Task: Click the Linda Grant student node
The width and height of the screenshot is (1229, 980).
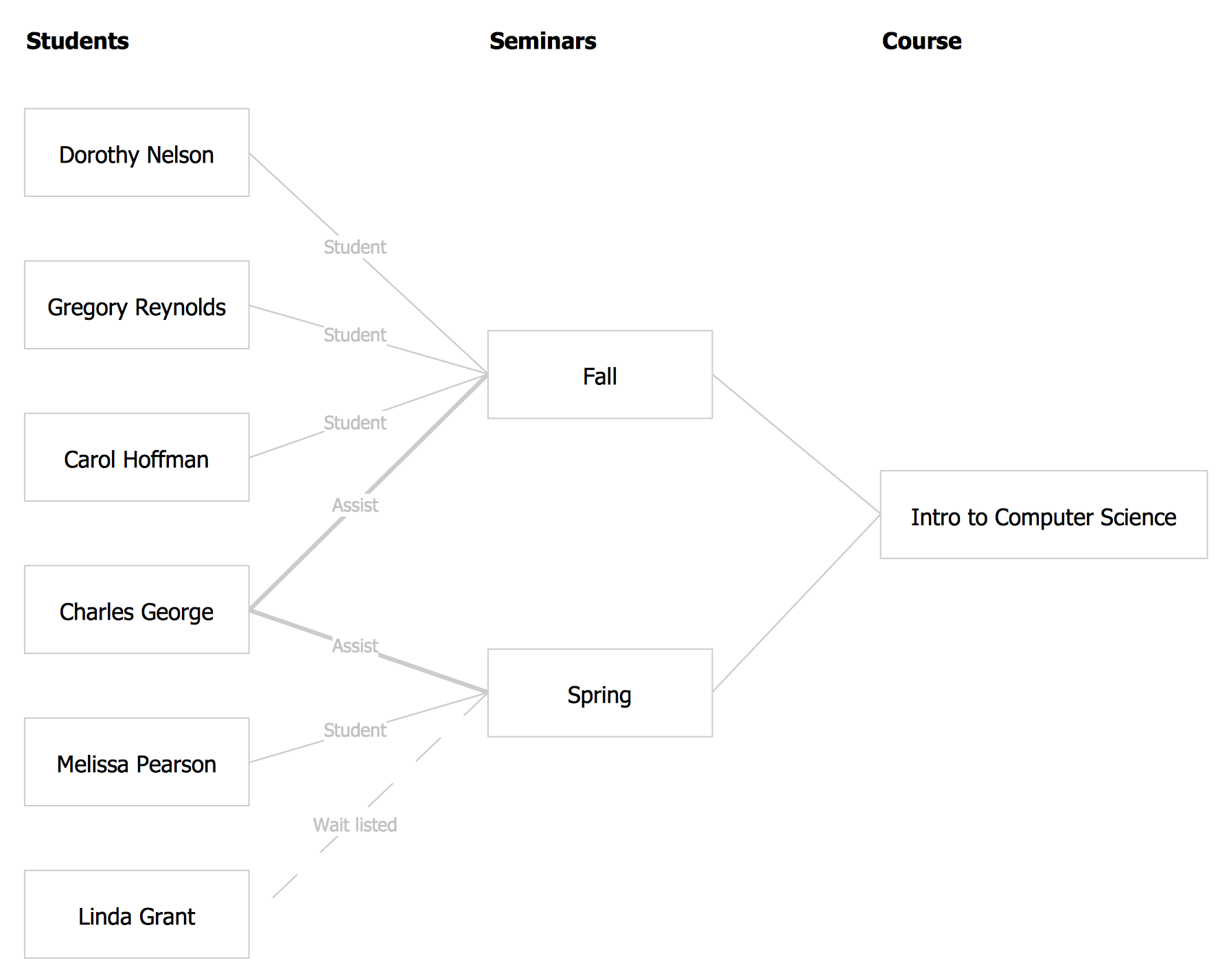Action: 137,915
